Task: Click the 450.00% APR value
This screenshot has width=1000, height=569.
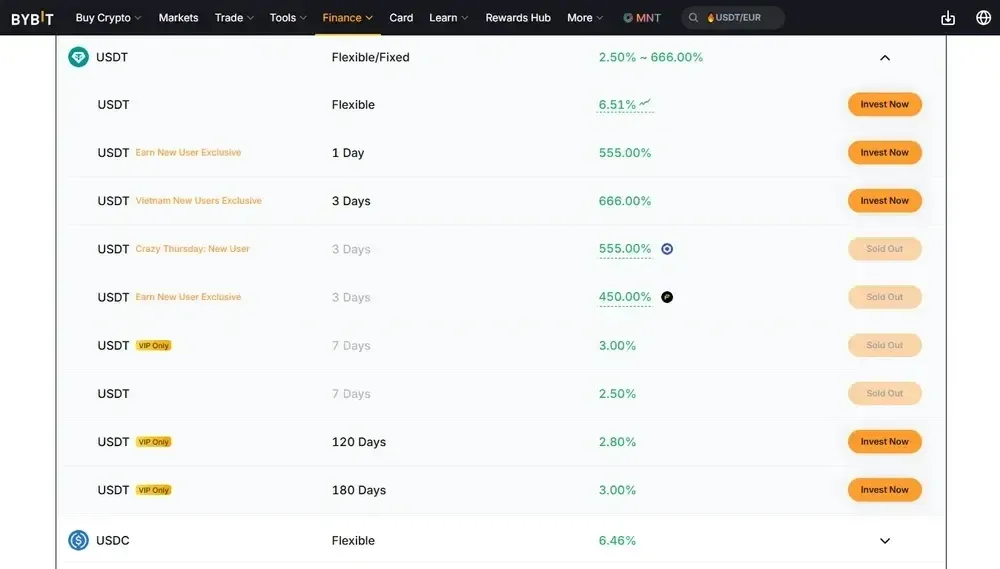Action: pyautogui.click(x=625, y=297)
